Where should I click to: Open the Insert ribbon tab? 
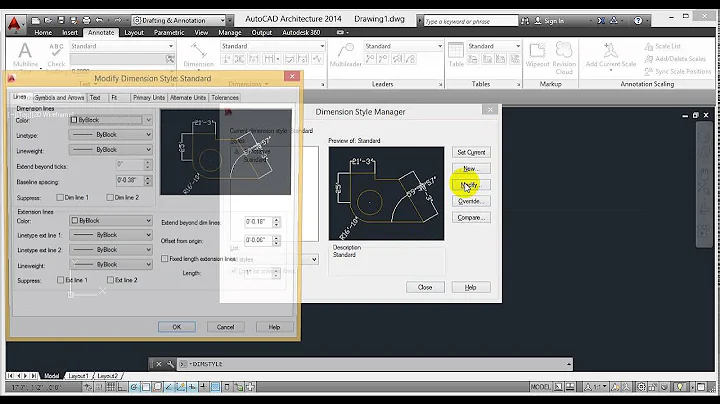[x=70, y=33]
